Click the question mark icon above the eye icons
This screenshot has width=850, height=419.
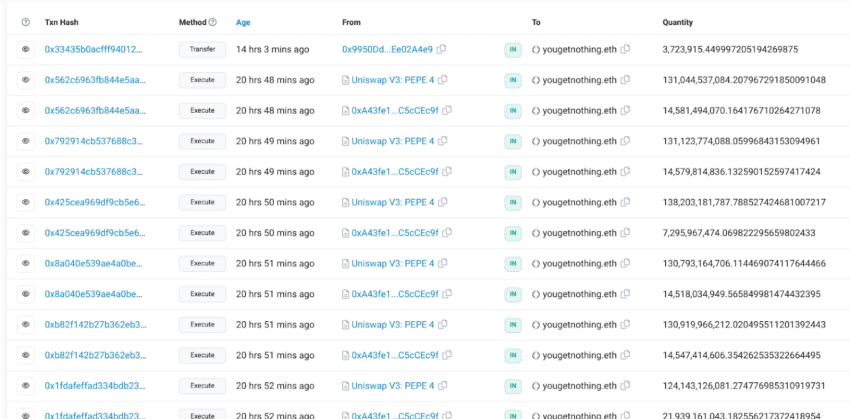click(25, 22)
